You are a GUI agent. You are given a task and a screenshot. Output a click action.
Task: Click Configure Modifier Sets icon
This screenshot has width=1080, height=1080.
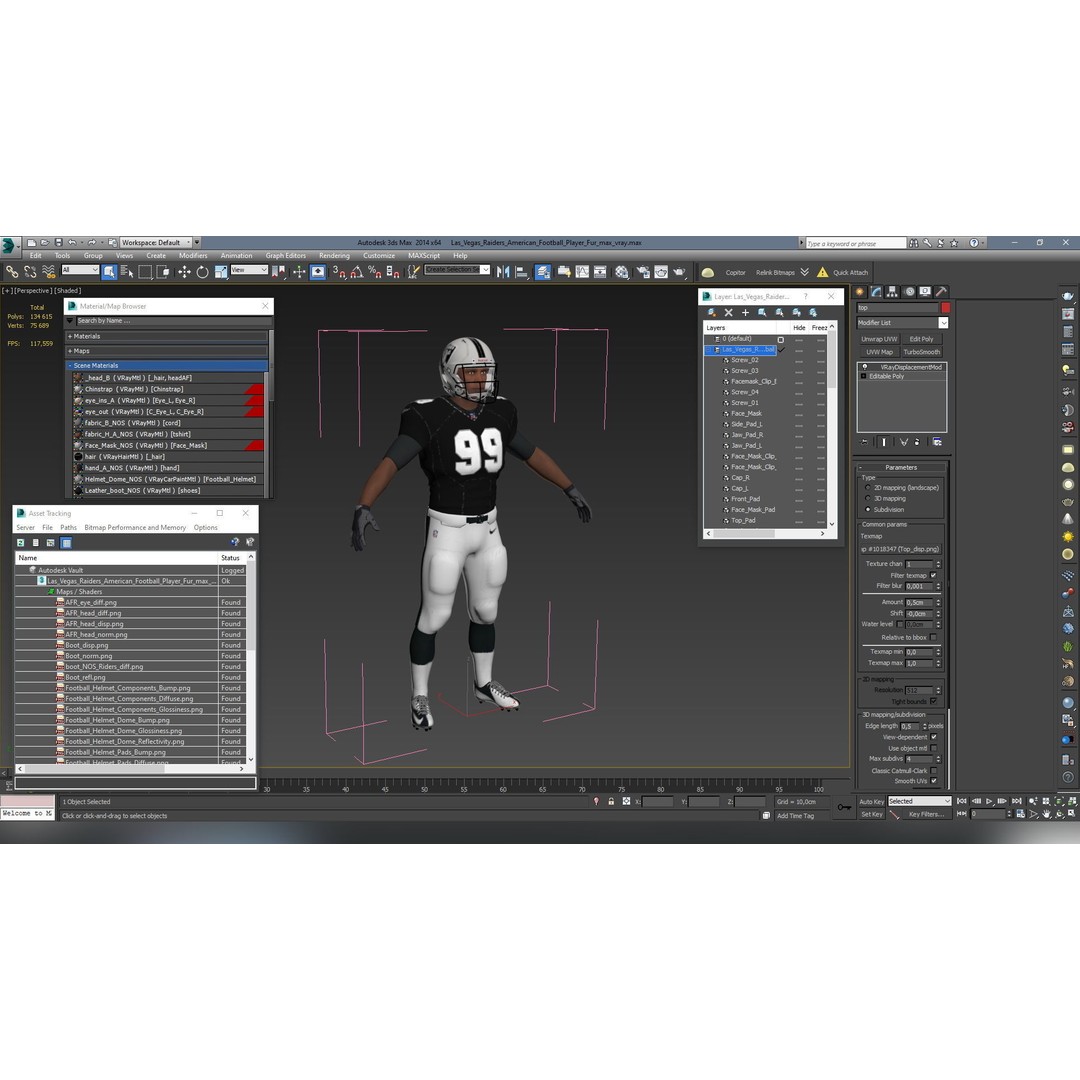pyautogui.click(x=937, y=442)
